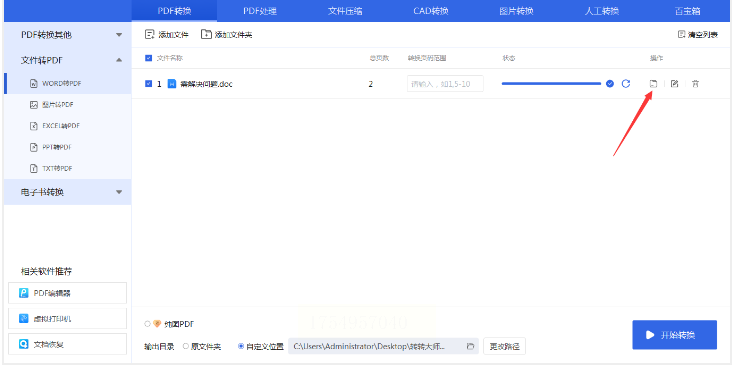Click the 添加文件 icon button
The image size is (733, 368).
[150, 34]
